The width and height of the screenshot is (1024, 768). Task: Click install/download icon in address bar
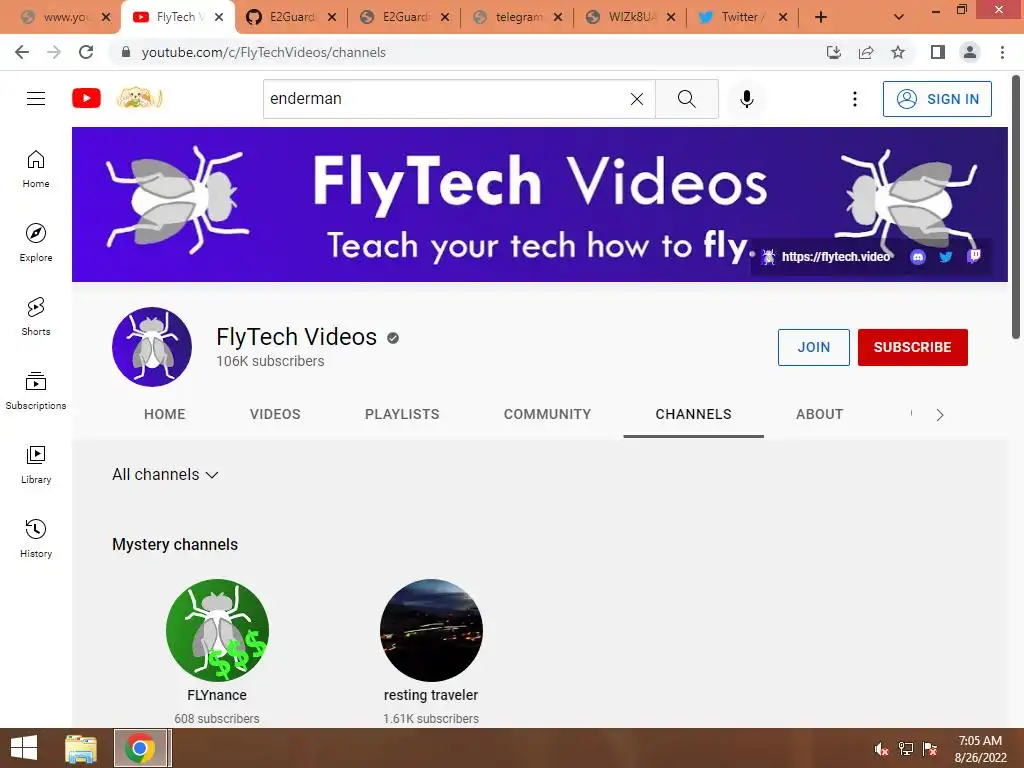pos(834,52)
